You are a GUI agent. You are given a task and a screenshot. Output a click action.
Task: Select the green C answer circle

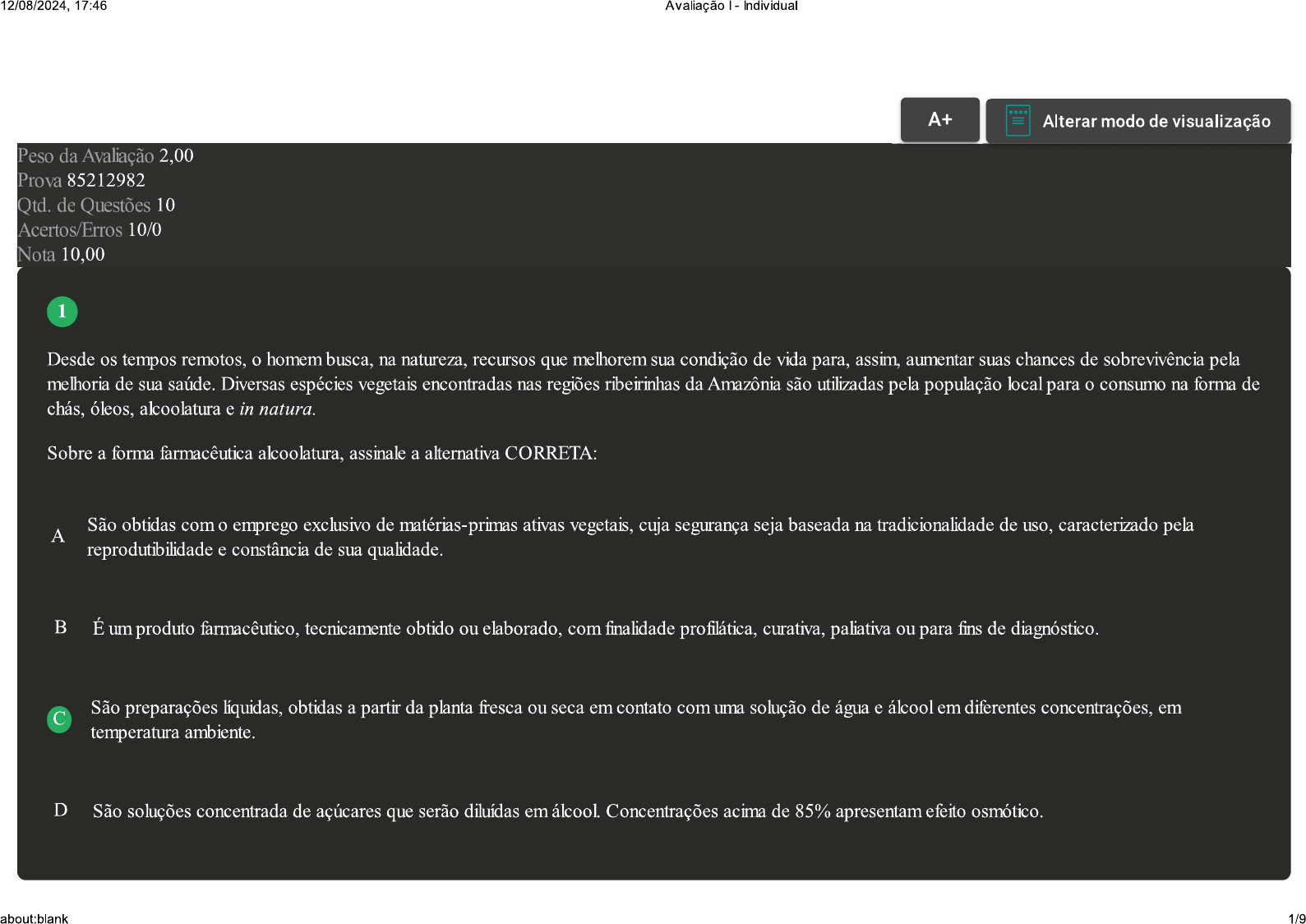pos(59,719)
